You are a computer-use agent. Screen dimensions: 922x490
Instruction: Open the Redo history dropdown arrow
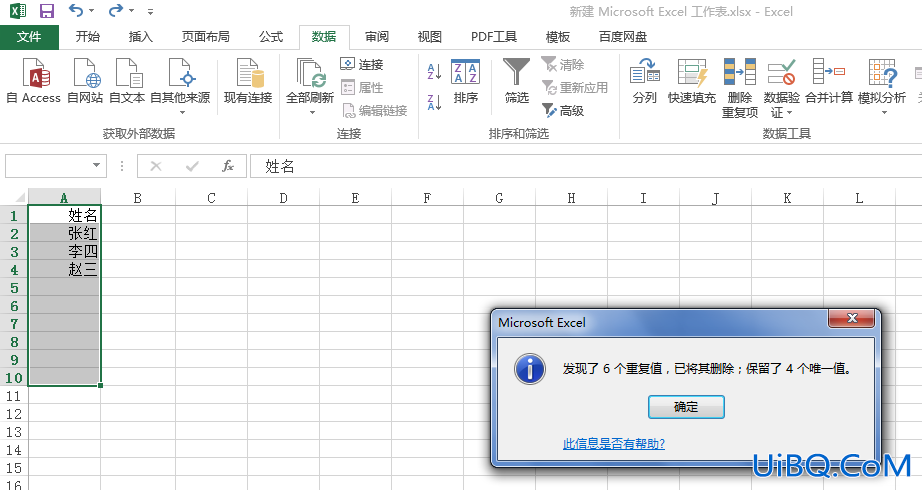point(131,11)
